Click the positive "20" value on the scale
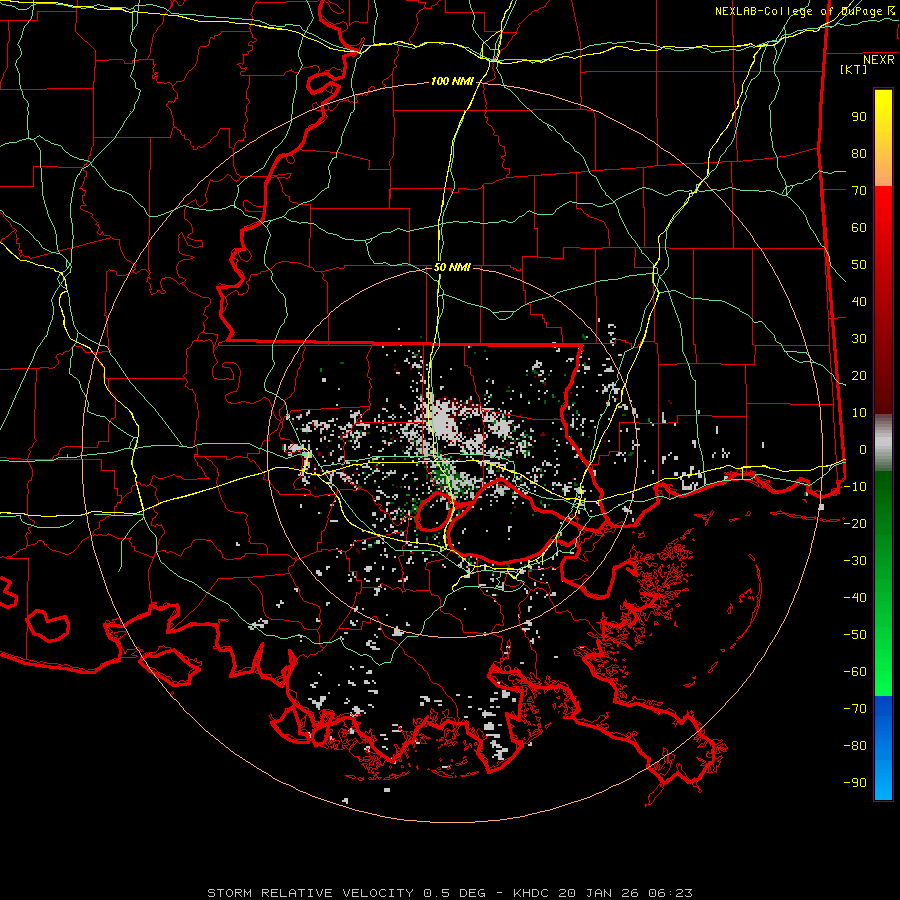Image resolution: width=900 pixels, height=900 pixels. point(859,376)
